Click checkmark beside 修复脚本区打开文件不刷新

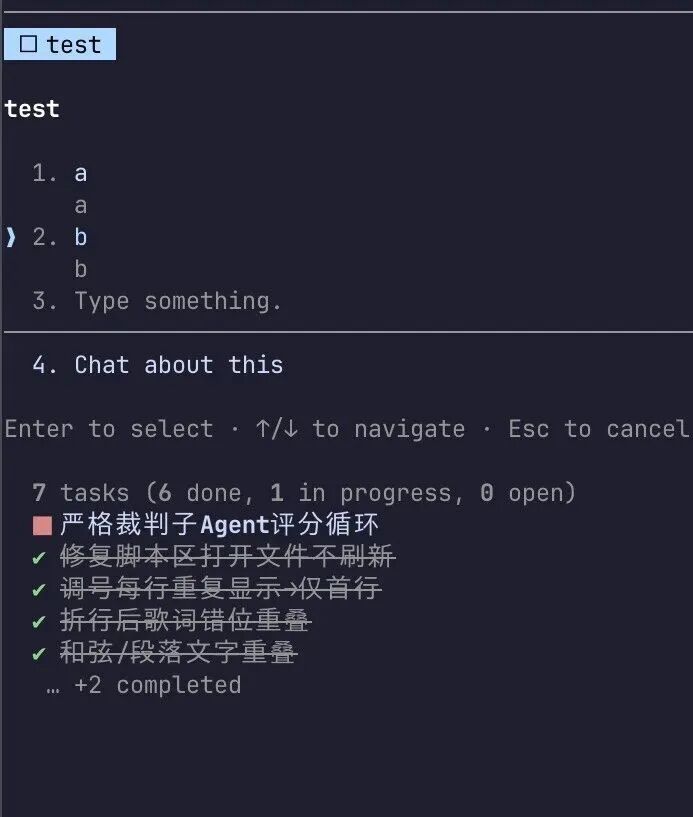click(x=39, y=558)
